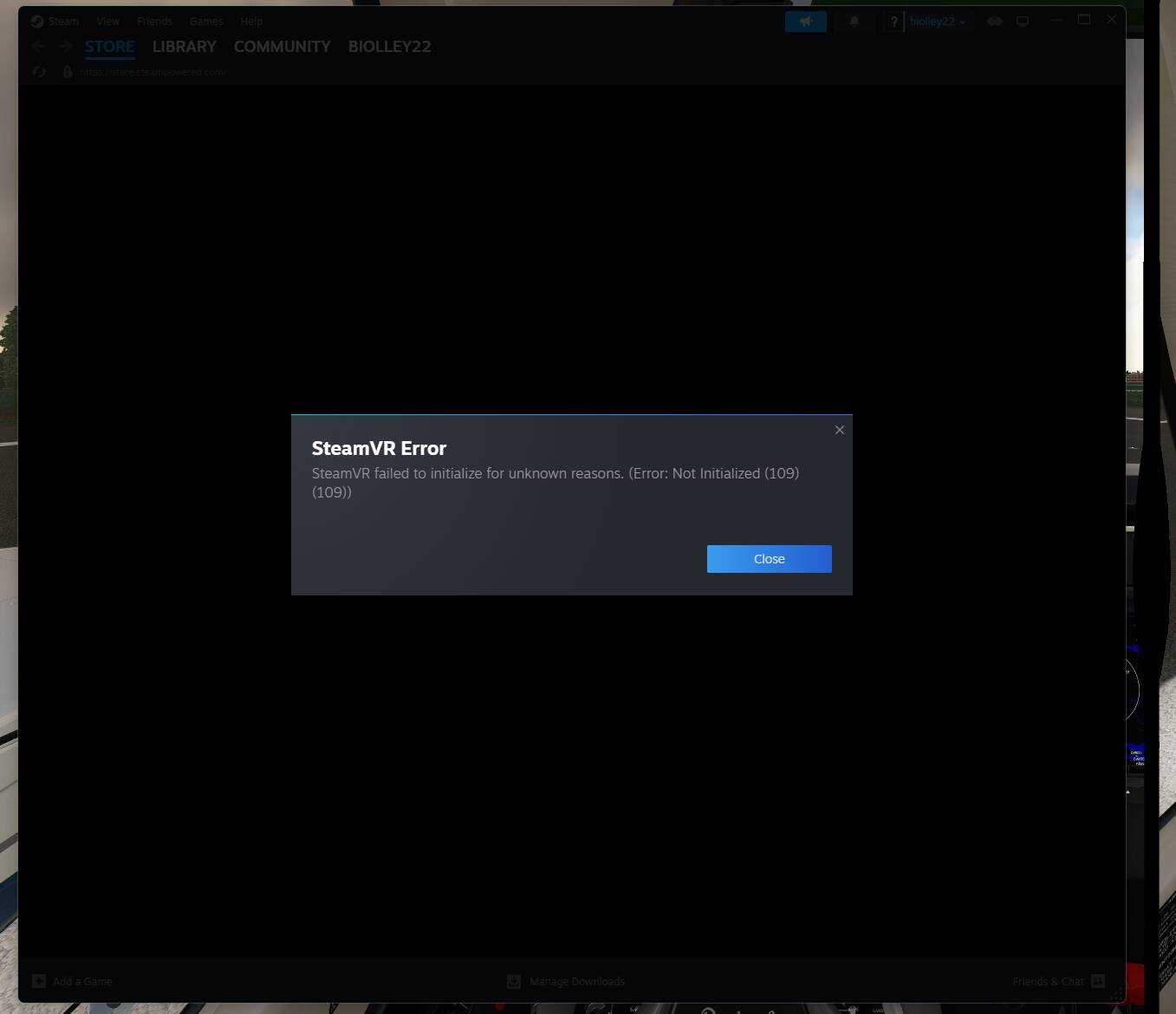Click the store.steampowered.com URL text
Viewport: 1176px width, 1014px height.
click(153, 72)
